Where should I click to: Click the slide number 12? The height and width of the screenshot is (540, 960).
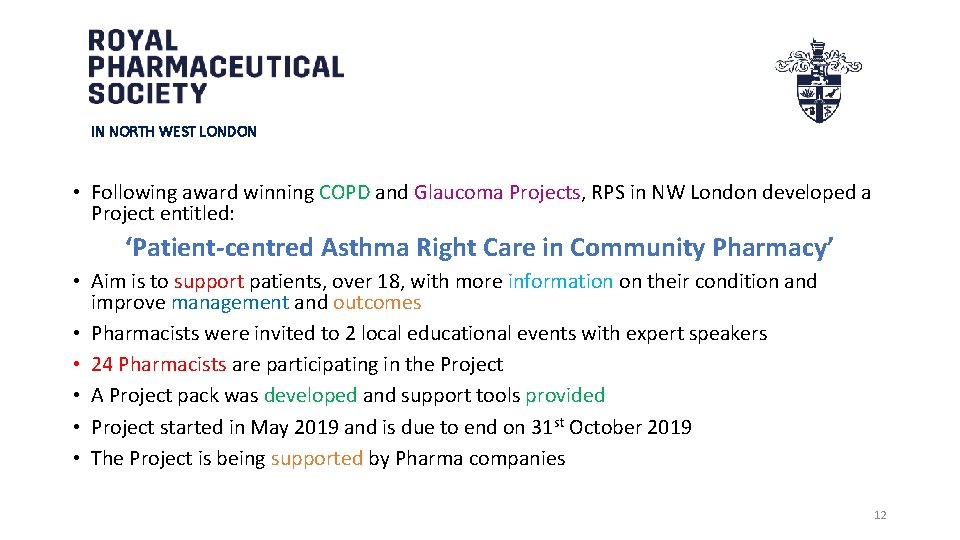point(880,515)
